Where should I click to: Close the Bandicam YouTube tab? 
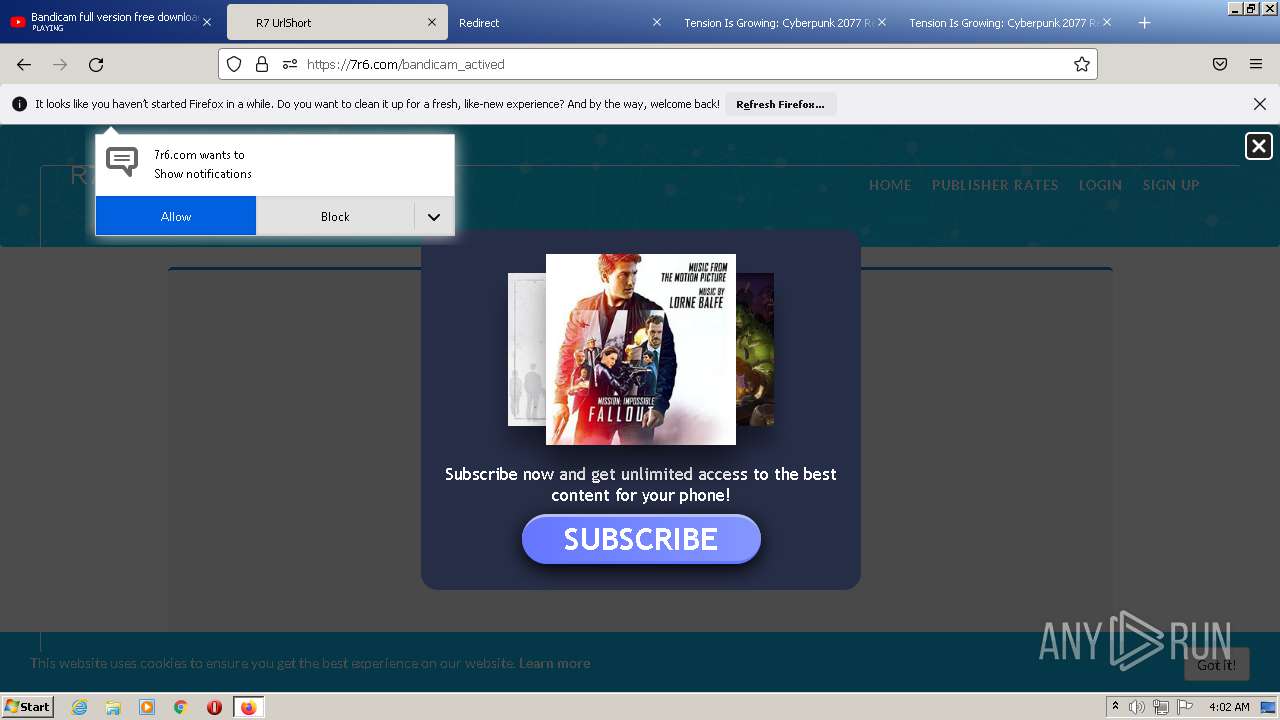[x=207, y=22]
